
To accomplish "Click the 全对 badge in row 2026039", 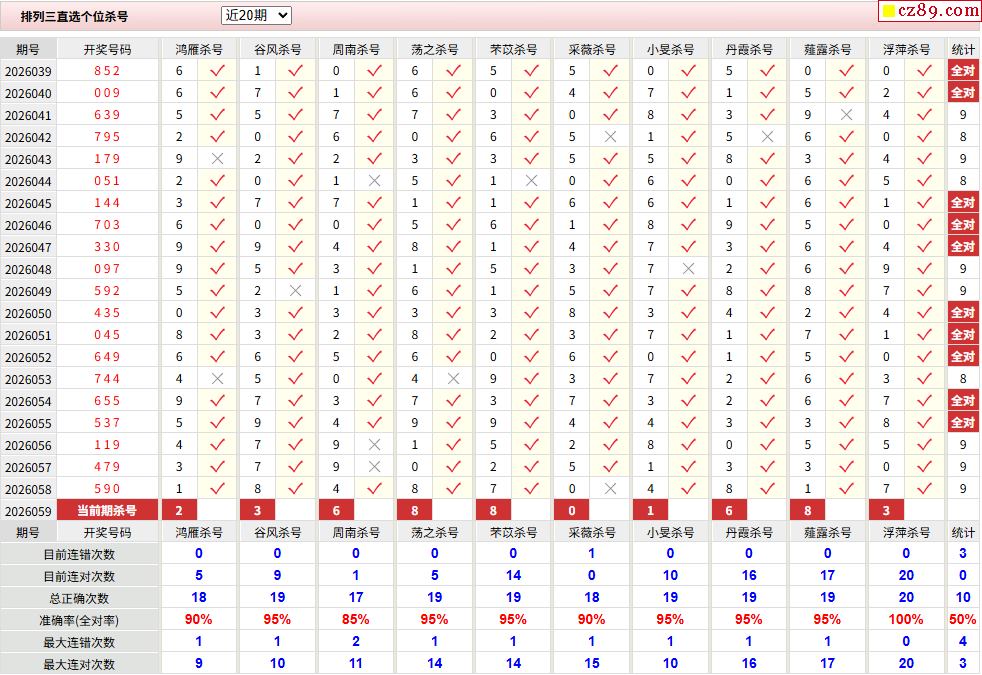I will coord(963,71).
